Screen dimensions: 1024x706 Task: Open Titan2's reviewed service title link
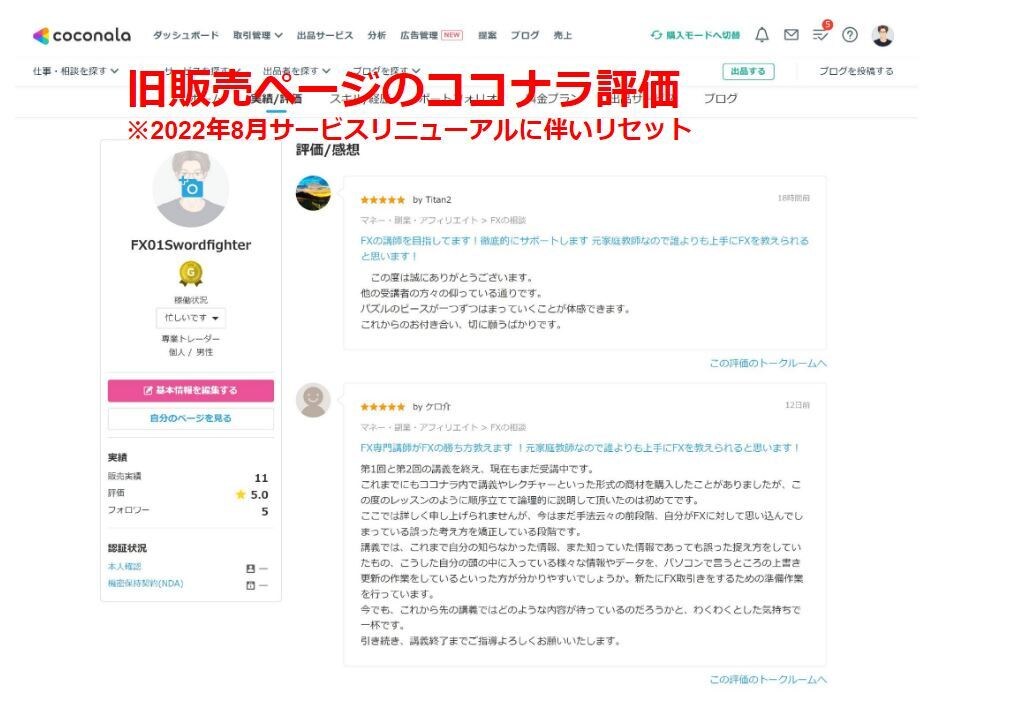point(584,248)
